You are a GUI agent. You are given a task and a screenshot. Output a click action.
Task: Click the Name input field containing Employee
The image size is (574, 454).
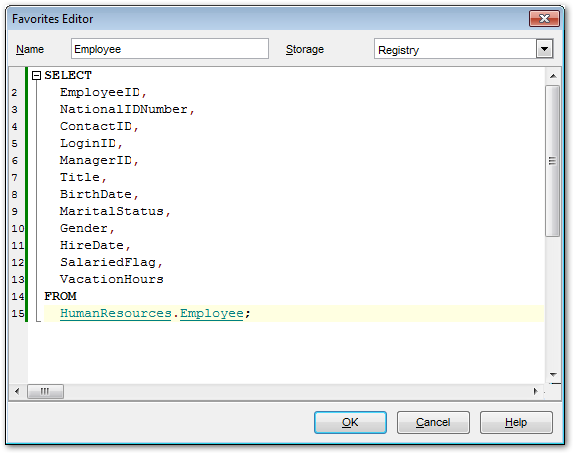pos(170,49)
